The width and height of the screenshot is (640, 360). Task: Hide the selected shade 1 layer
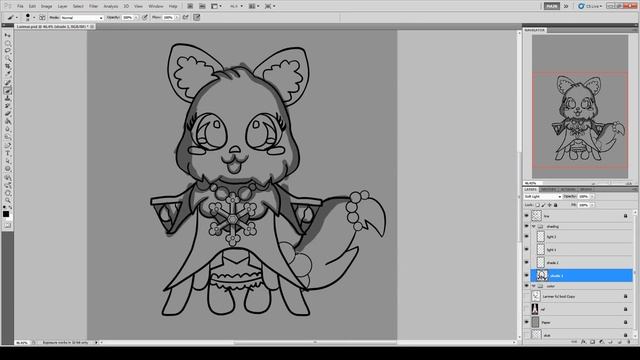(527, 276)
